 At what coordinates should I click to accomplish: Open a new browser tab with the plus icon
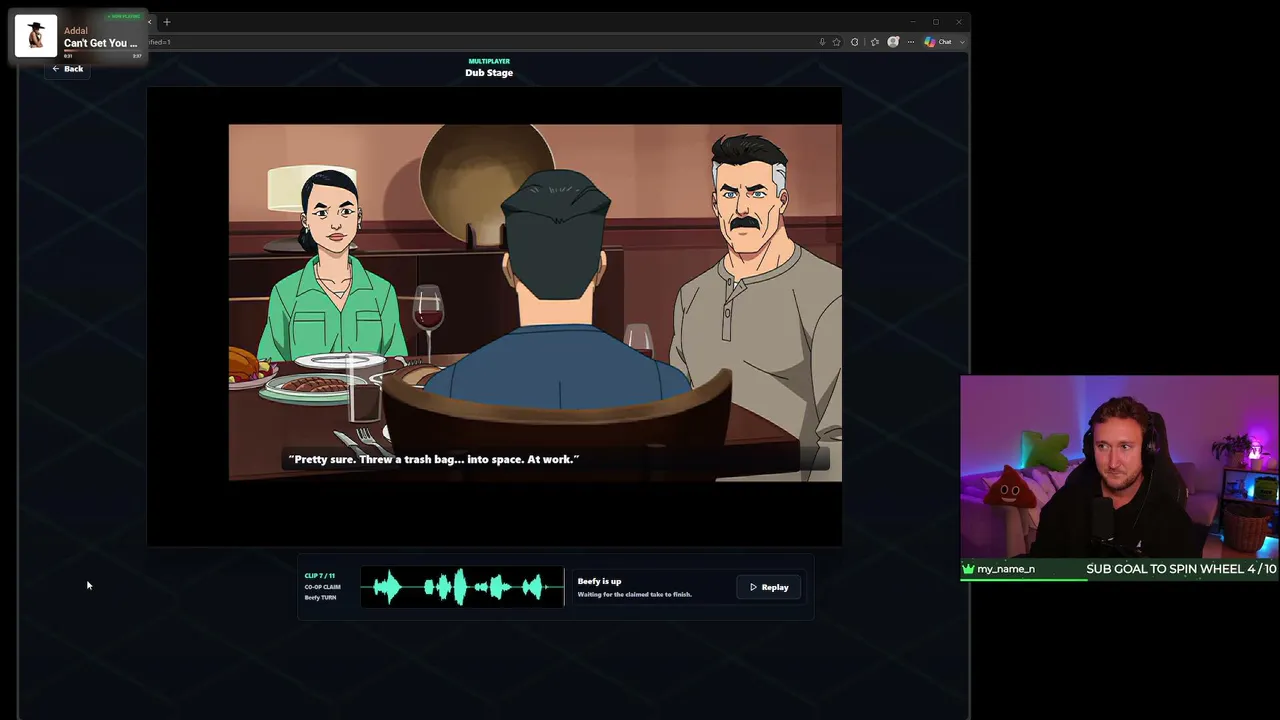(x=167, y=22)
